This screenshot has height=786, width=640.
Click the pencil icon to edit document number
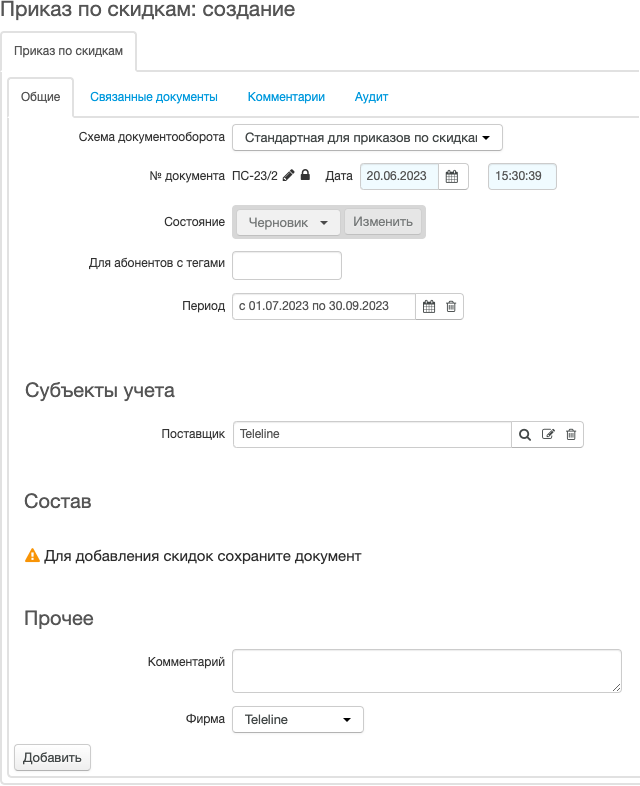288,175
